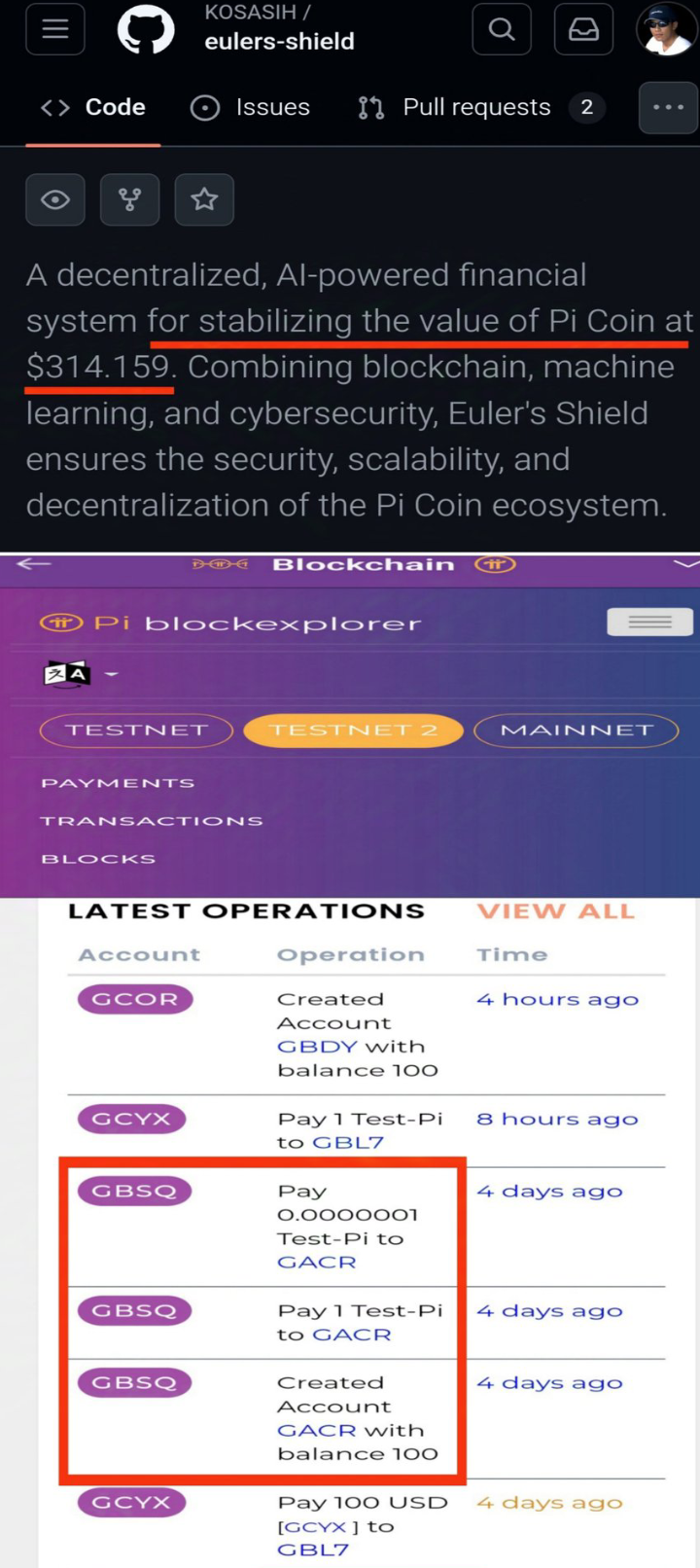Expand the Blockchain header chevron
The height and width of the screenshot is (1568, 700).
[x=687, y=563]
